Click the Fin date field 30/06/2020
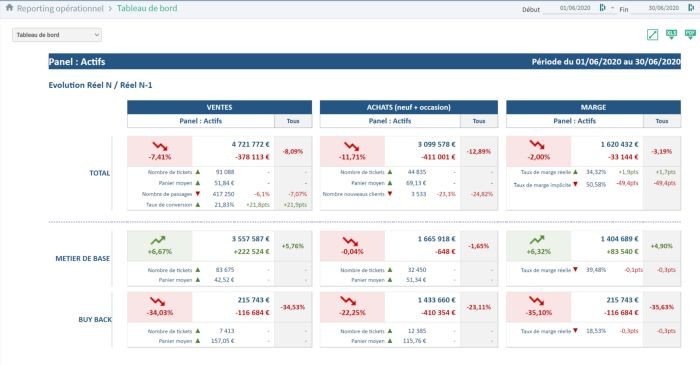The height and width of the screenshot is (365, 700). click(x=663, y=8)
